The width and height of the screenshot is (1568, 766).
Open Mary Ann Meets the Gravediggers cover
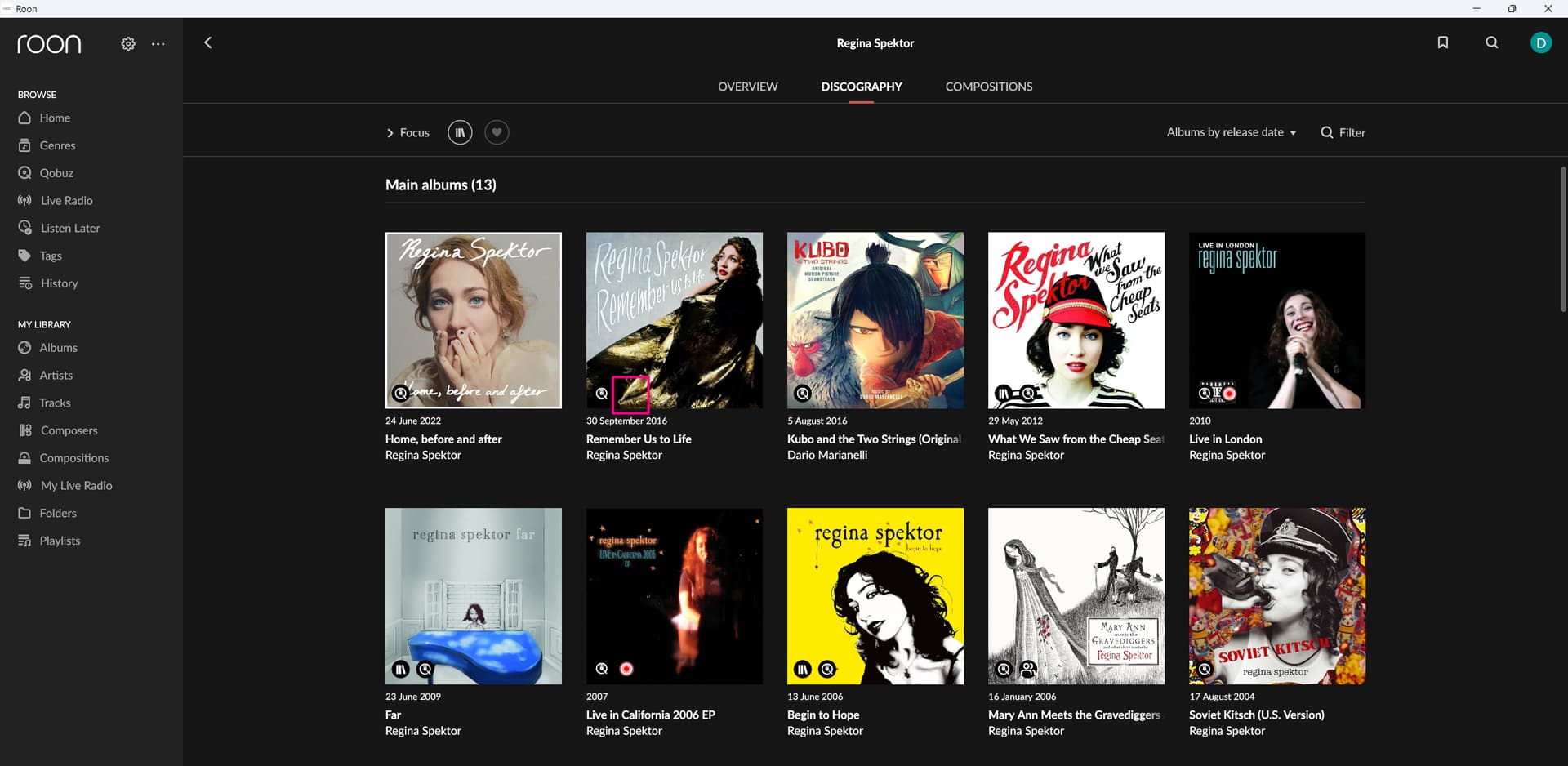point(1076,596)
